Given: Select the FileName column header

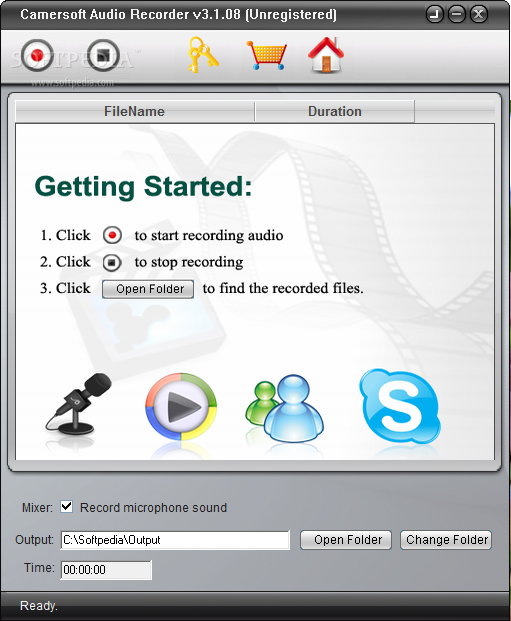Looking at the screenshot, I should 135,111.
